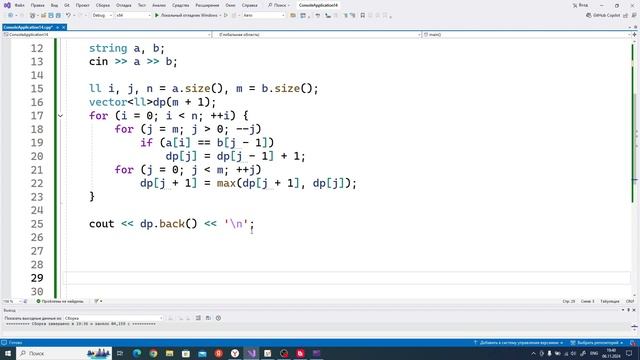The height and width of the screenshot is (360, 640).
Task: Click the 'cout' text on line 25
Action: click(102, 224)
